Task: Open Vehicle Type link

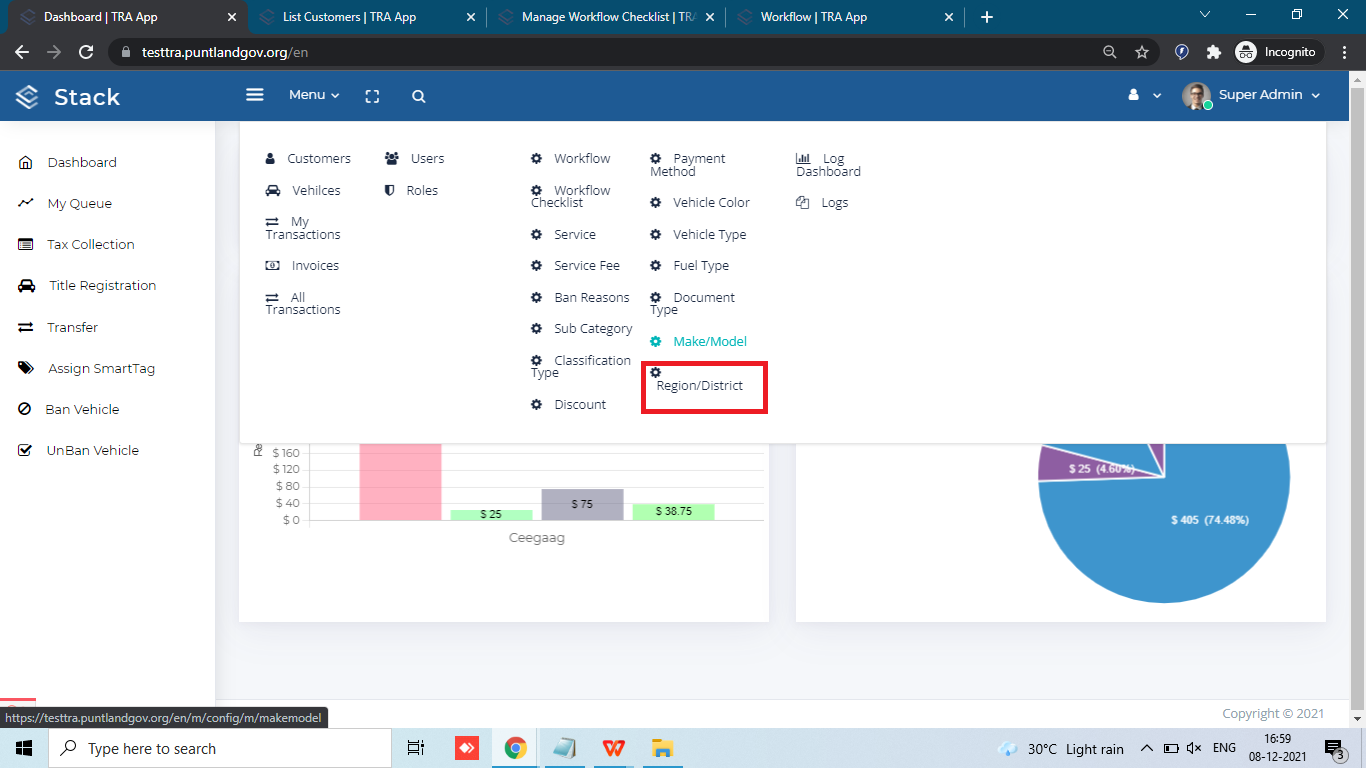Action: pos(698,234)
